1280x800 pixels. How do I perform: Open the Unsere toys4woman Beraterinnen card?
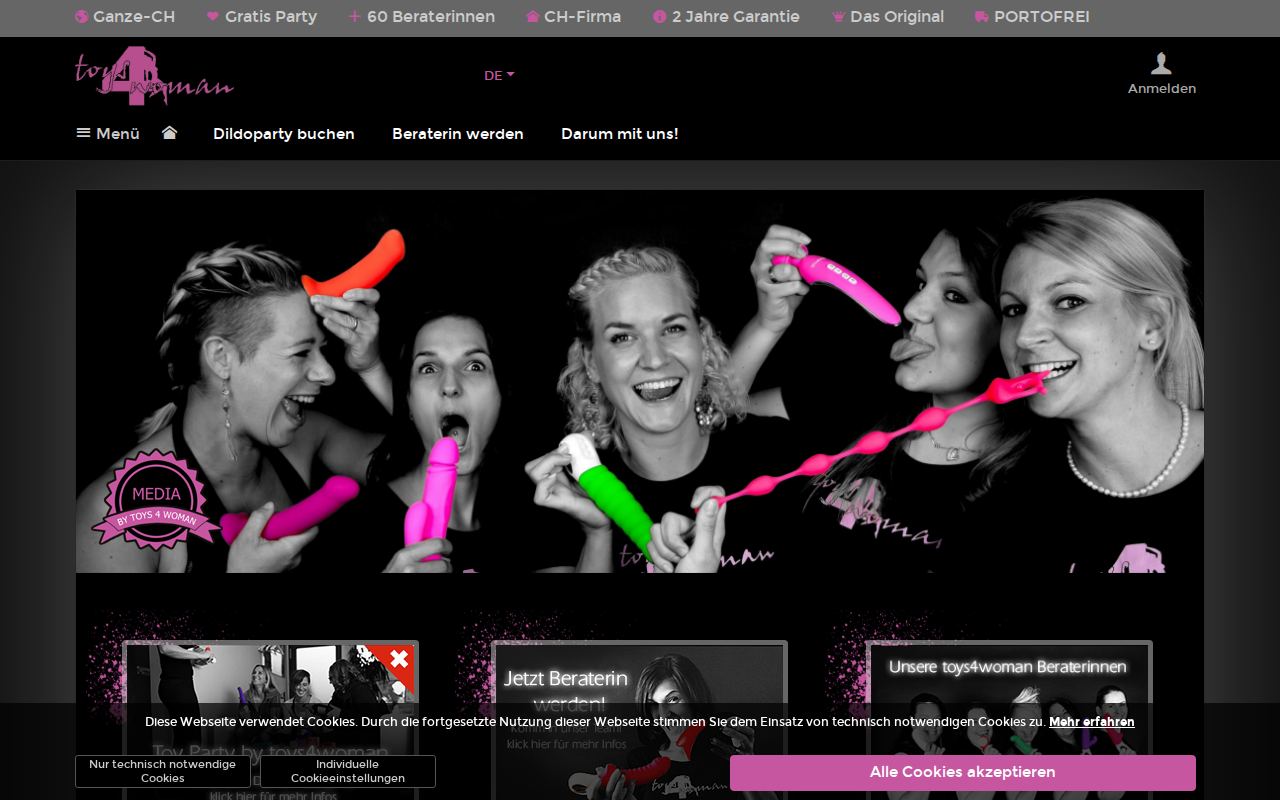point(1008,720)
